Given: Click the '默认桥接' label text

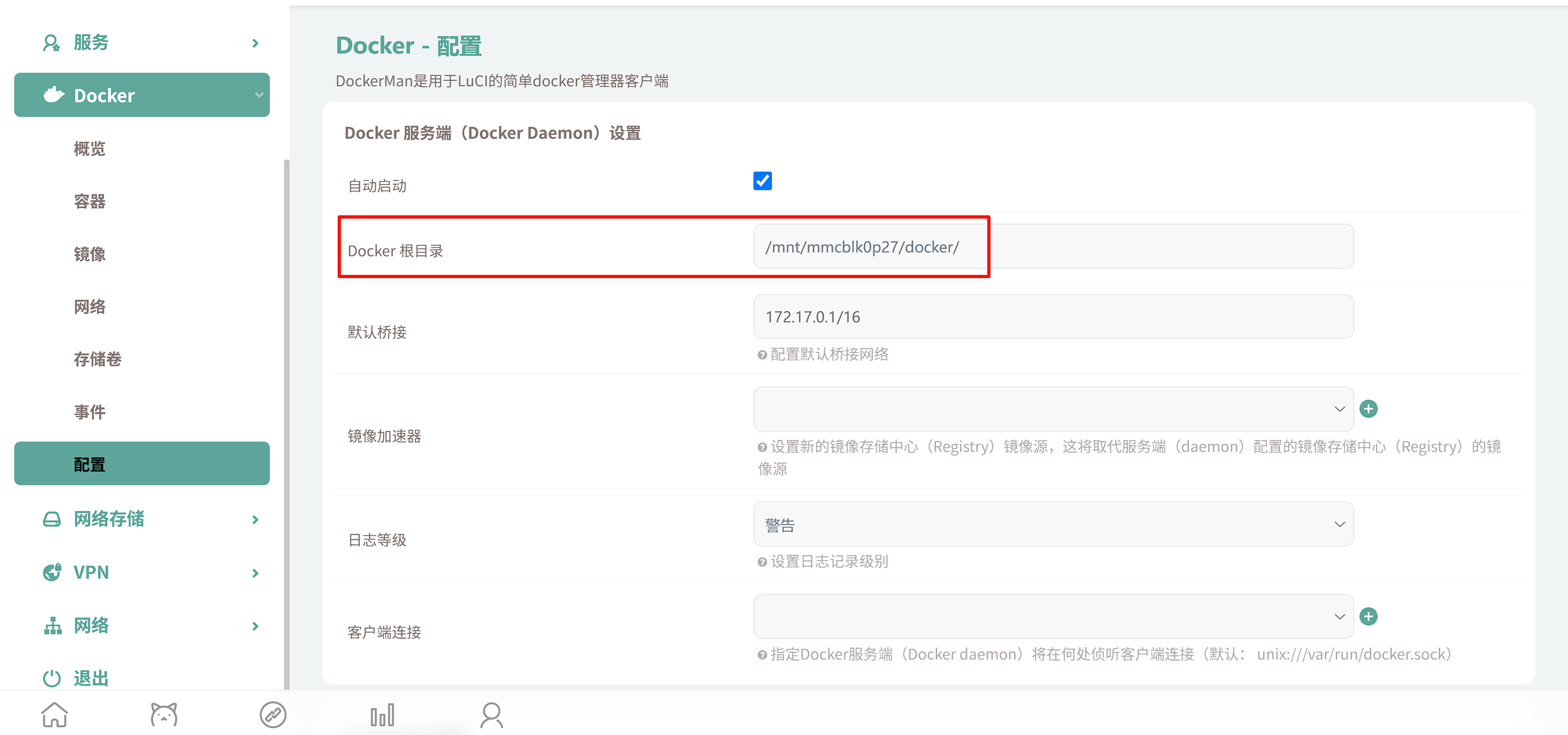Looking at the screenshot, I should (x=378, y=332).
